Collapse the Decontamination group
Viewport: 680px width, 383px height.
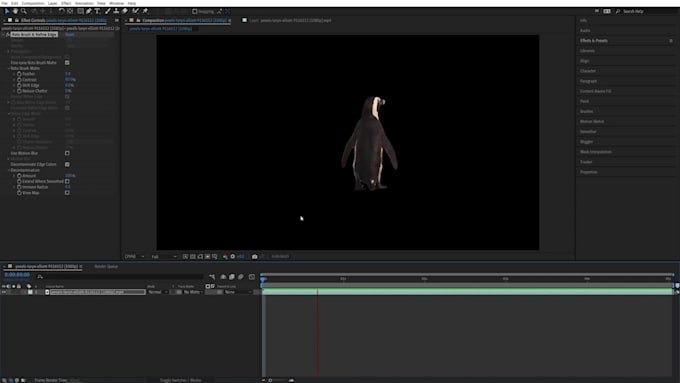[x=8, y=170]
